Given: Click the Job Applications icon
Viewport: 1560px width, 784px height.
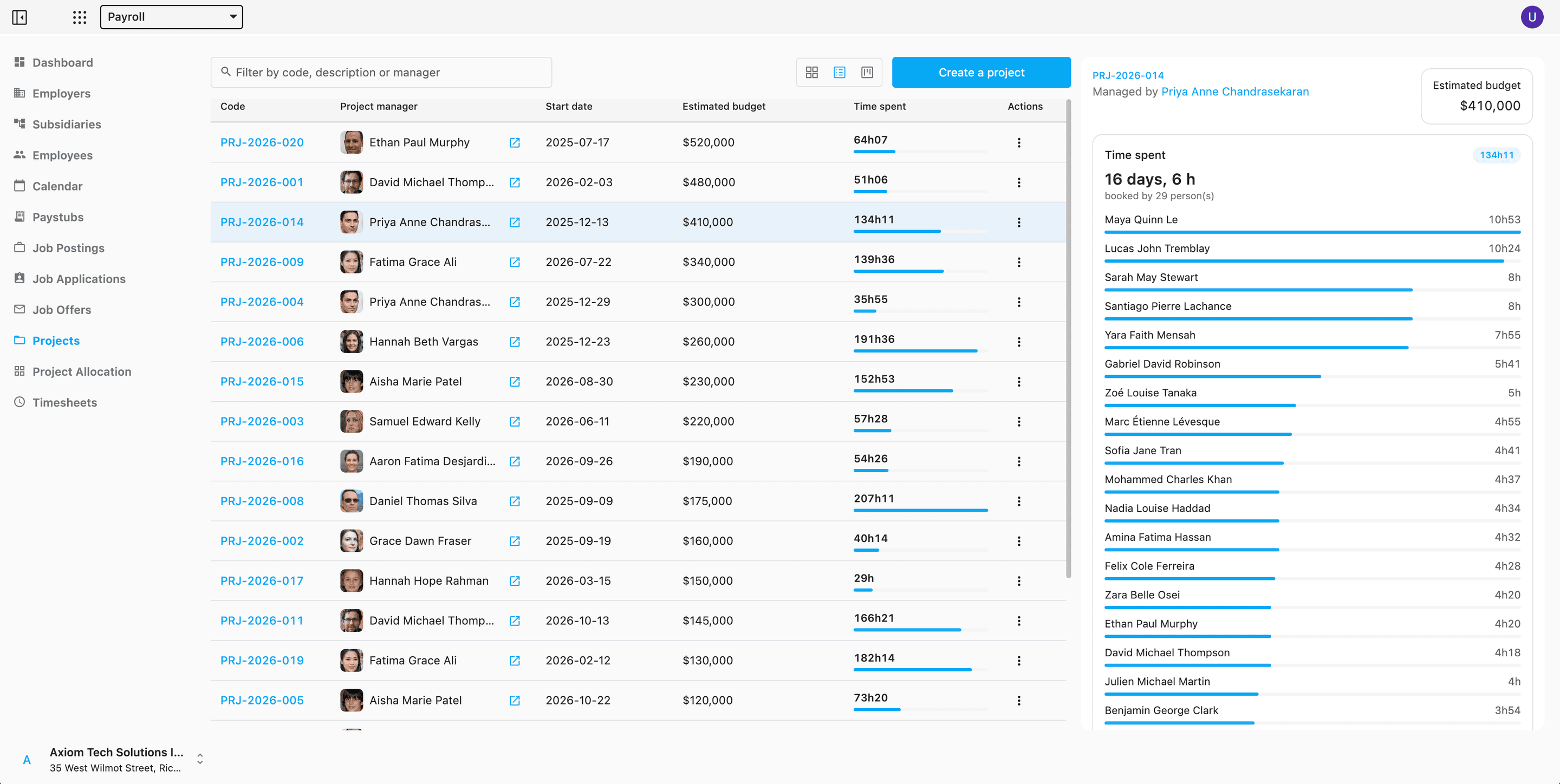Looking at the screenshot, I should click(x=19, y=278).
